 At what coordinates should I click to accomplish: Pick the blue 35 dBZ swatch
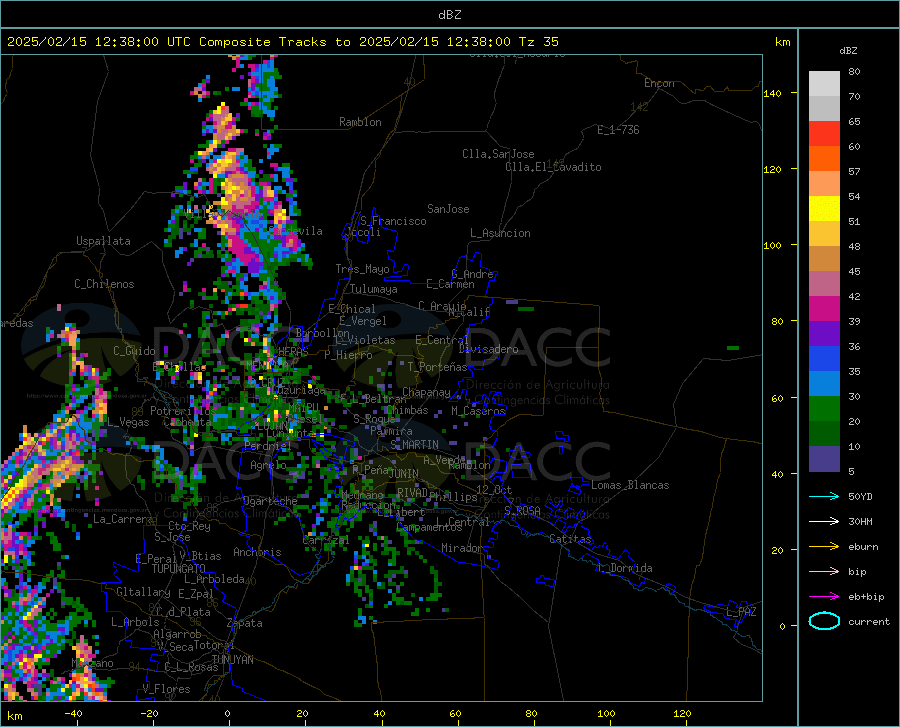click(x=824, y=359)
